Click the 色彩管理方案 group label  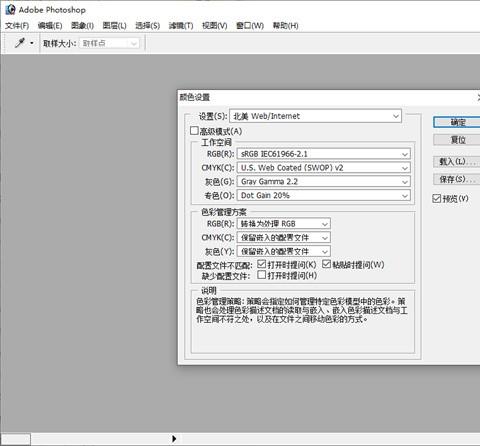pos(224,212)
